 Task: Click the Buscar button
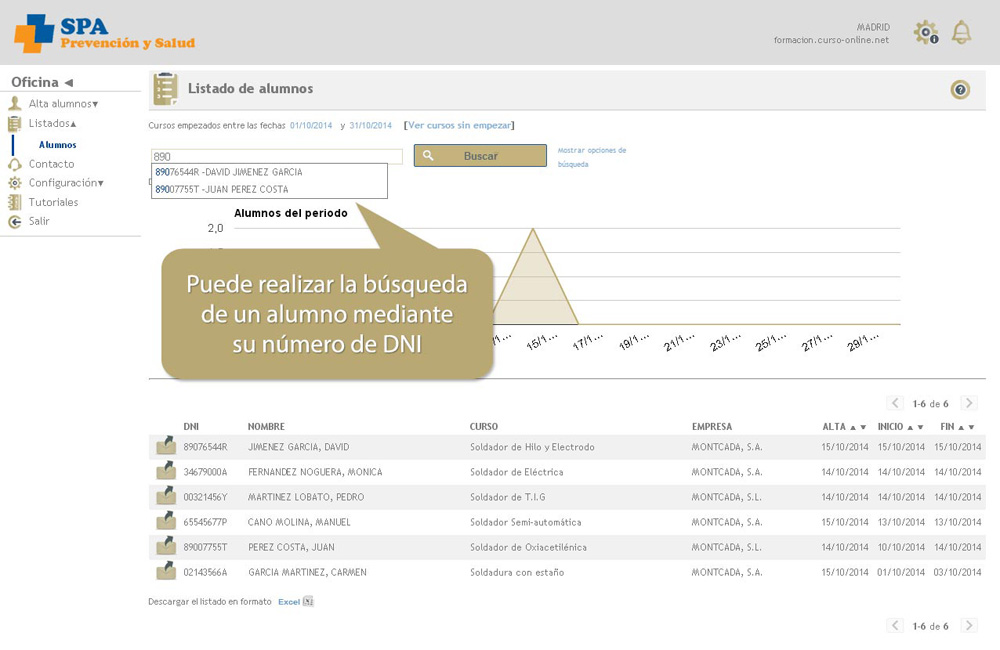point(480,156)
